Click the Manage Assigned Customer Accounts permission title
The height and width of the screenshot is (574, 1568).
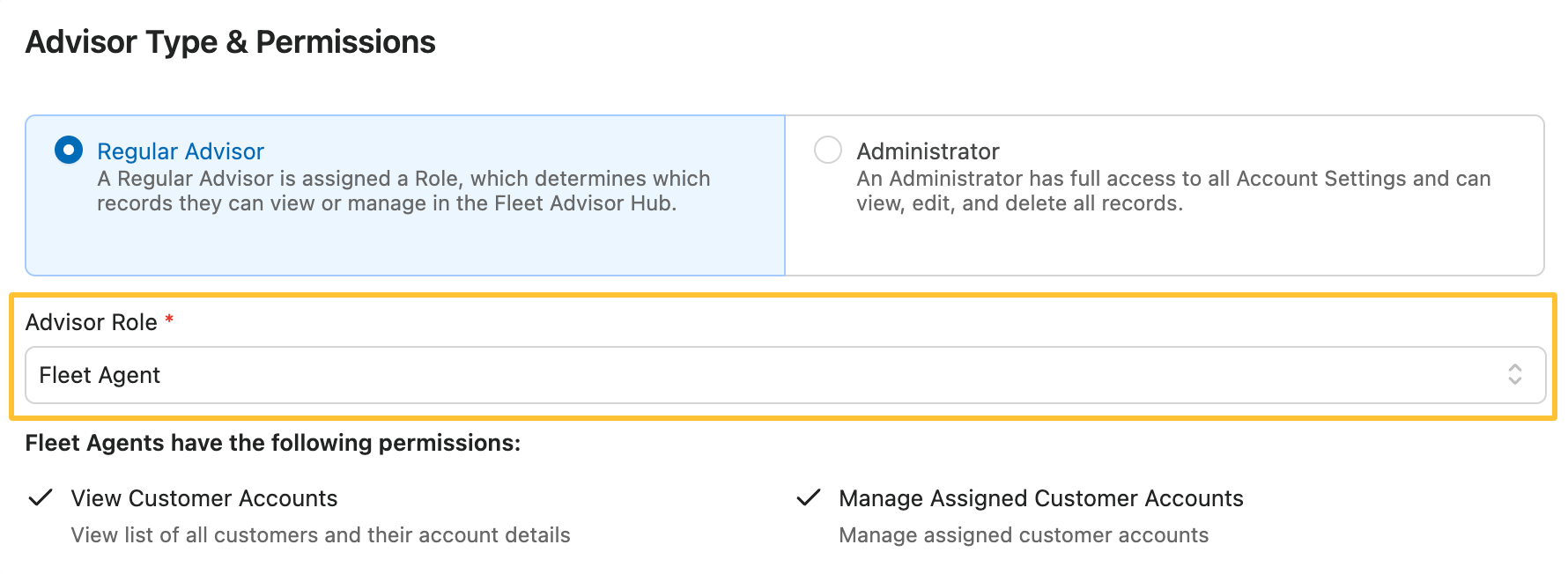tap(1040, 498)
